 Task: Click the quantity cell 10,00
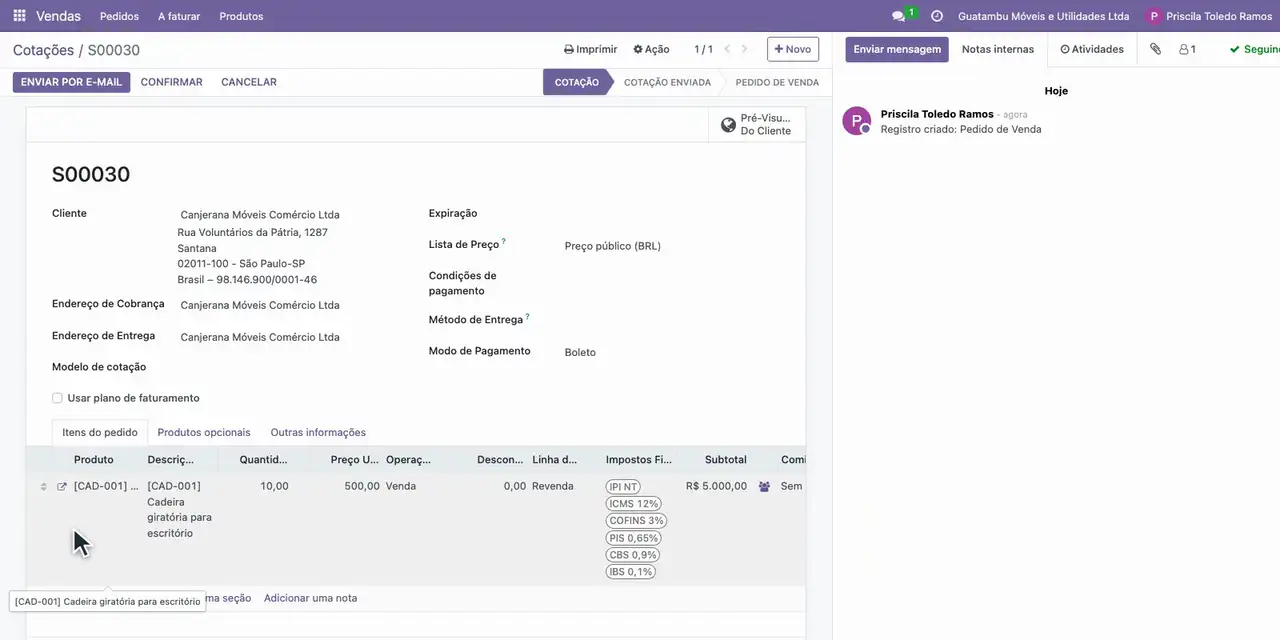tap(274, 486)
